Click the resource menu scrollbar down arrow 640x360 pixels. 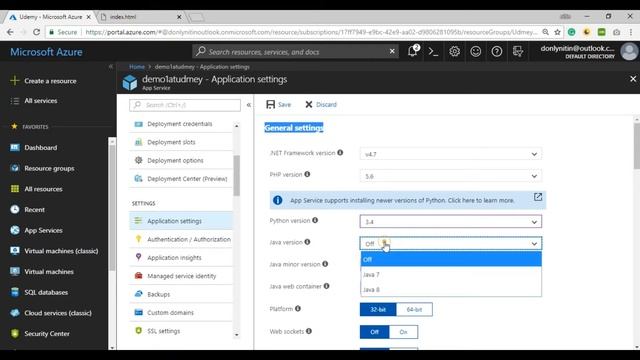(x=236, y=335)
